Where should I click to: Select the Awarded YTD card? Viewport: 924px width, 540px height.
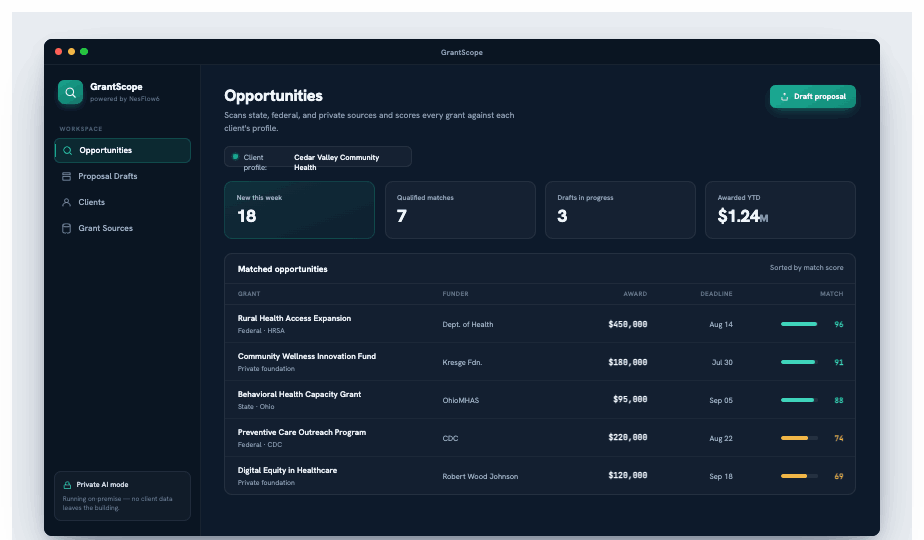pos(780,210)
